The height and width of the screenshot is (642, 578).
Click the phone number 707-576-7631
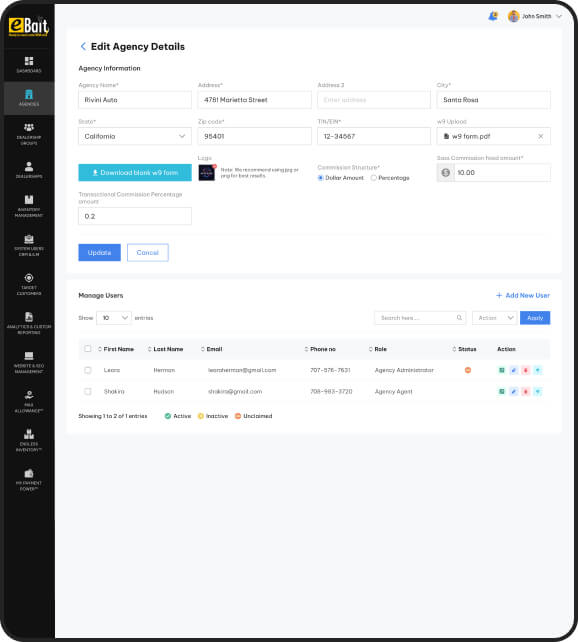(x=330, y=370)
